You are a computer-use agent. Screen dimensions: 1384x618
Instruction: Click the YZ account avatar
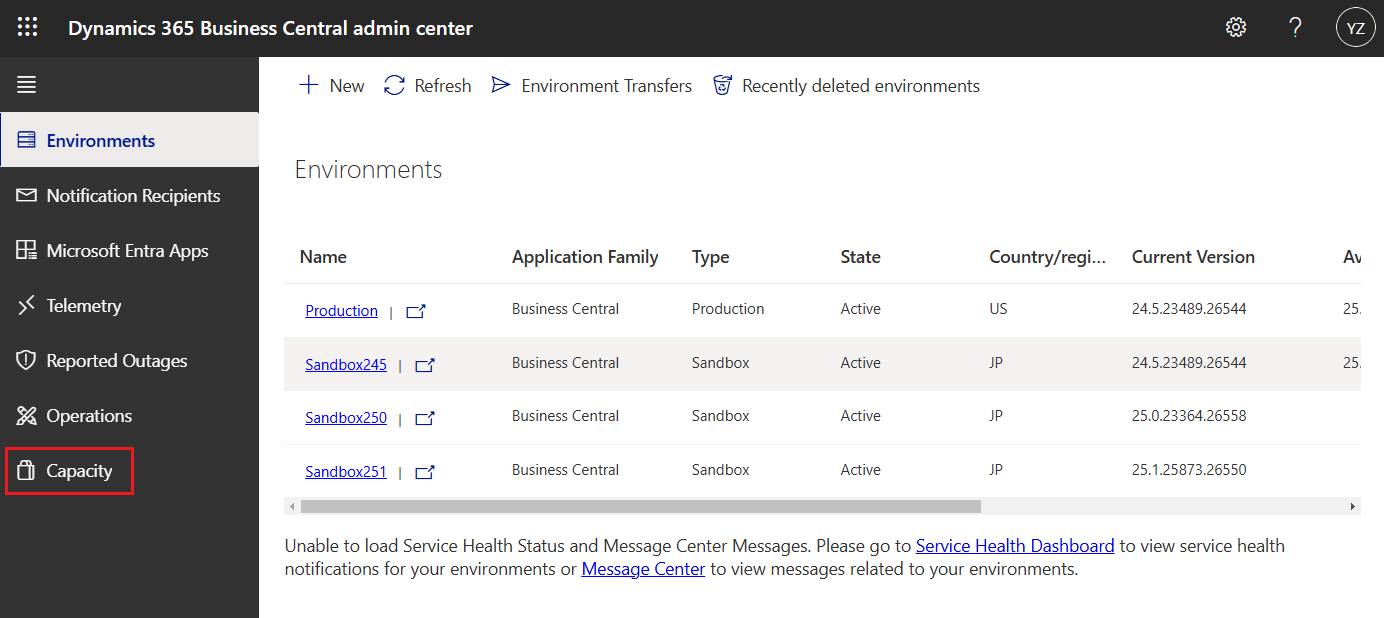[1356, 27]
